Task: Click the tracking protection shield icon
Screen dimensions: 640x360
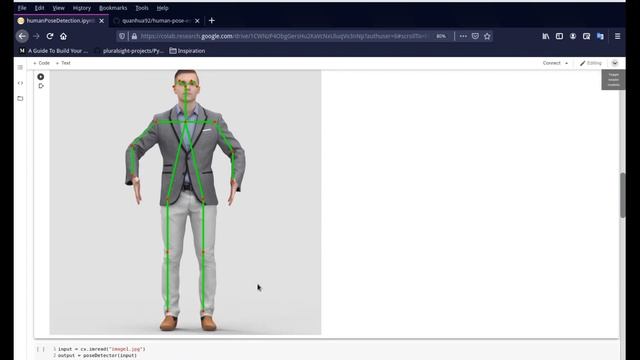Action: (122, 36)
